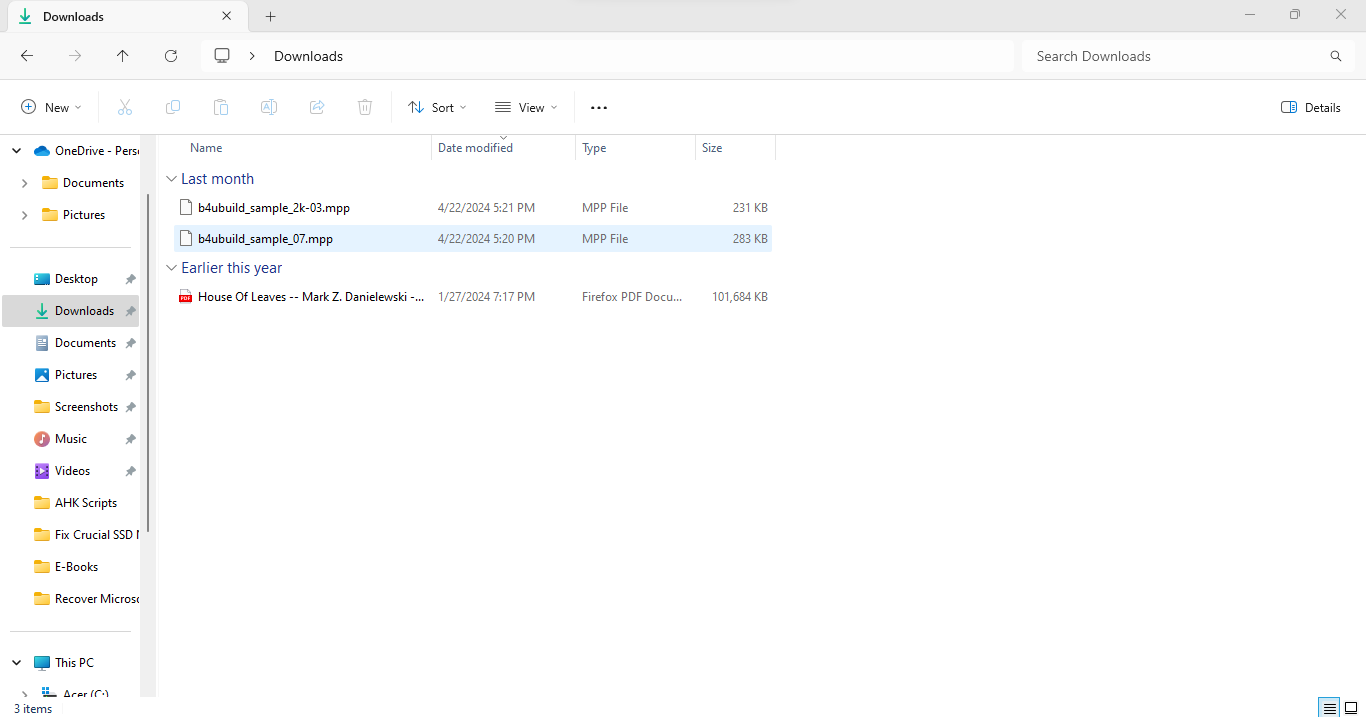Open the Sort dropdown
1366x717 pixels.
(437, 107)
